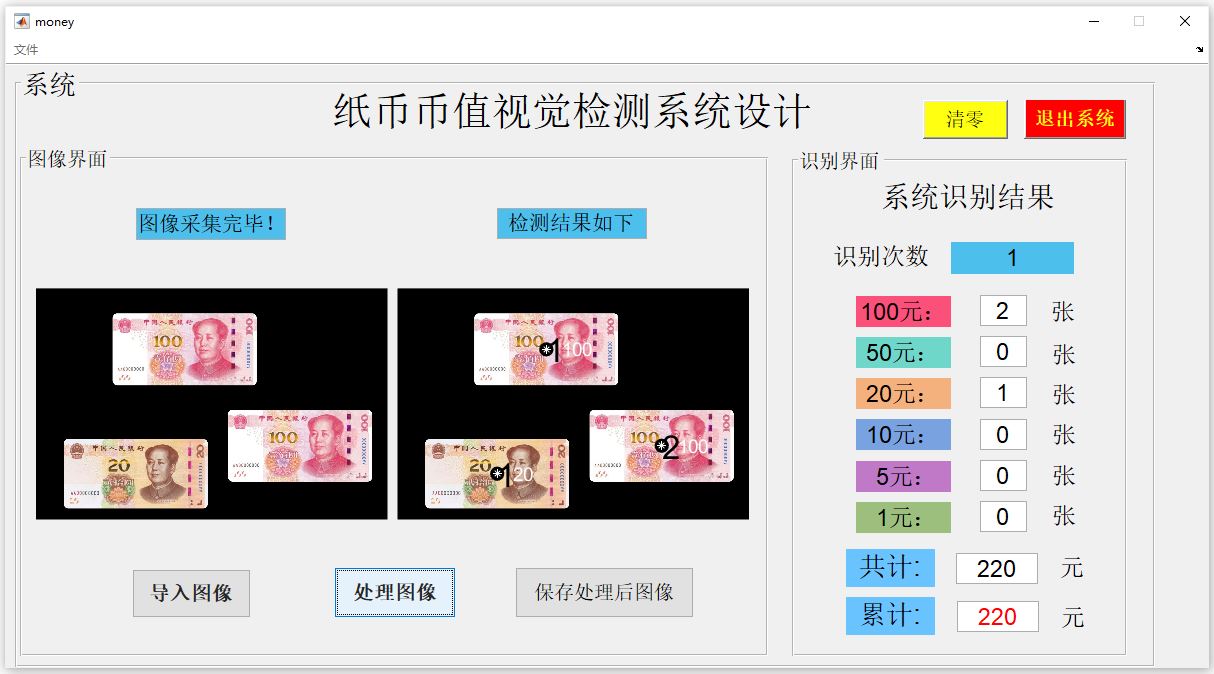Click the red 累计 value field
The width and height of the screenshot is (1214, 674).
pyautogui.click(x=997, y=616)
